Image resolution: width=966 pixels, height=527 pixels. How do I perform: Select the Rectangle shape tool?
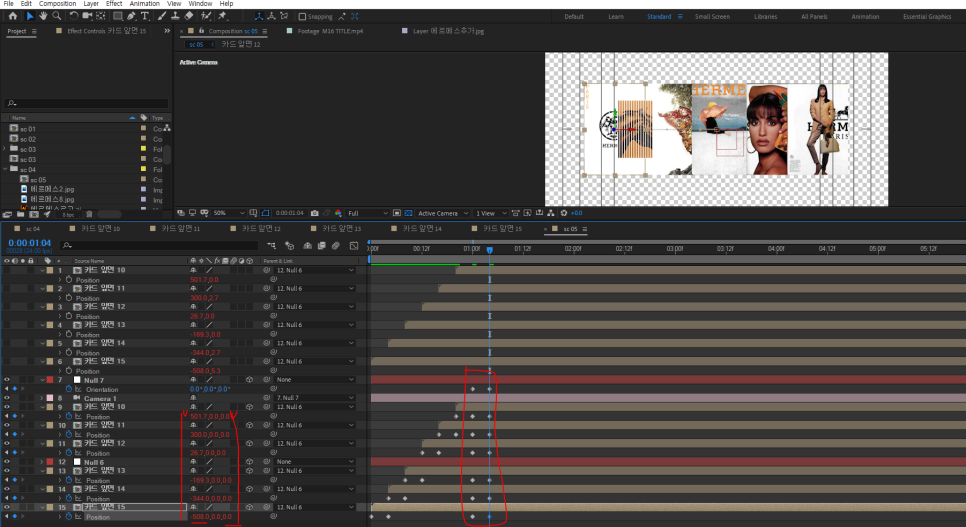point(117,16)
